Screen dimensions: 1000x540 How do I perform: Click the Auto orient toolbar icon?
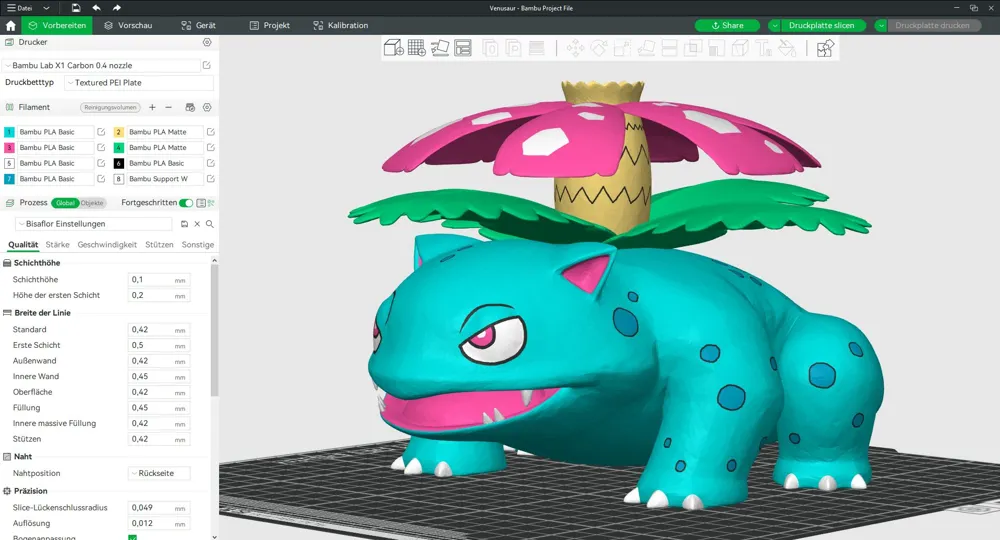coord(440,48)
